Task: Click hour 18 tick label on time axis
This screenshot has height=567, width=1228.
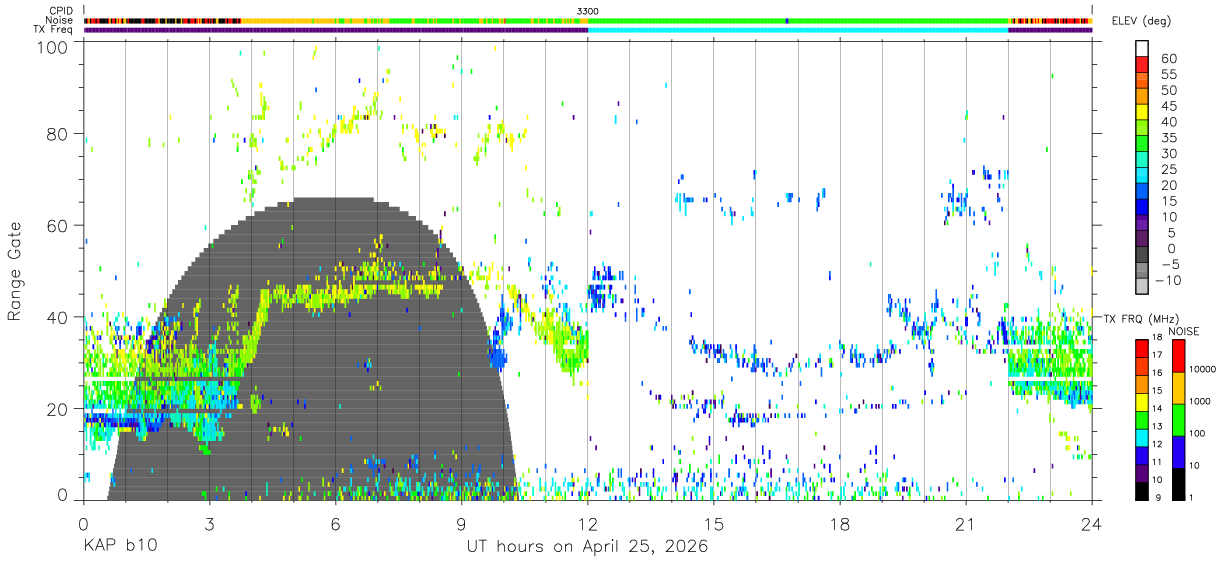Action: (x=840, y=524)
